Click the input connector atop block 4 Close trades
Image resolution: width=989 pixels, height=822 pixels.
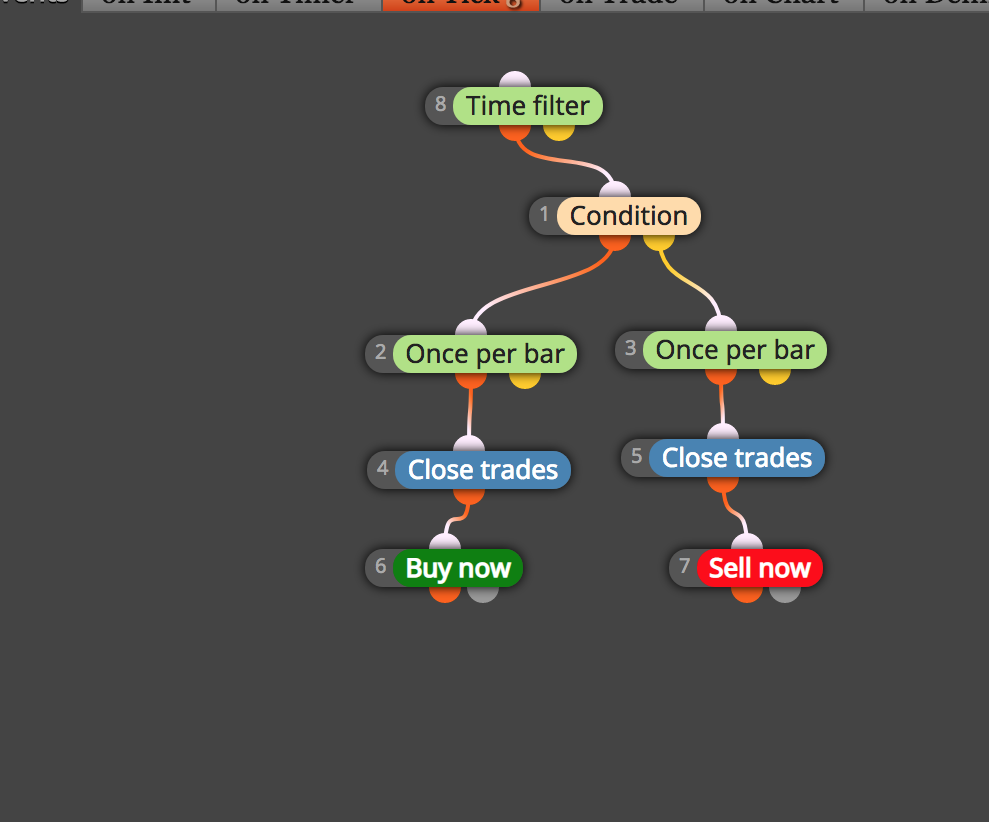pos(469,444)
